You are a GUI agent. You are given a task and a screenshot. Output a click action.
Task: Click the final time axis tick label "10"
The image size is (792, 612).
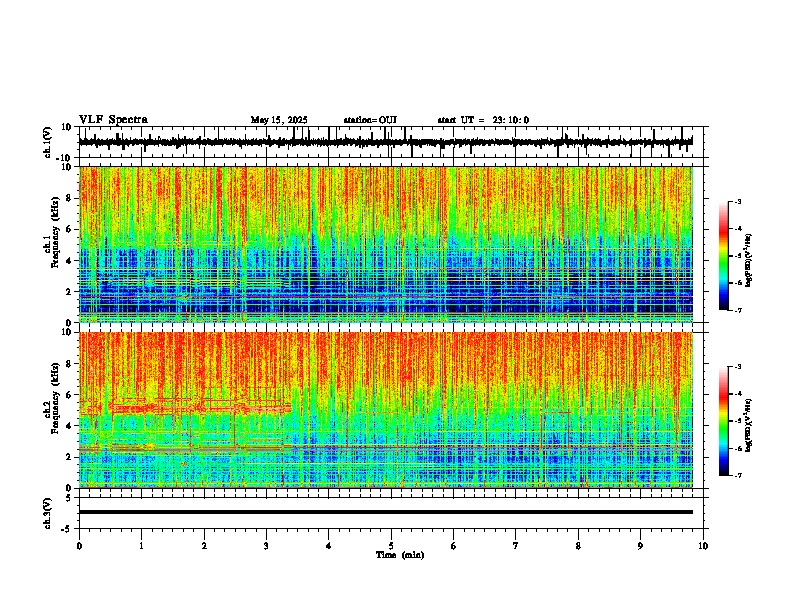coord(703,546)
